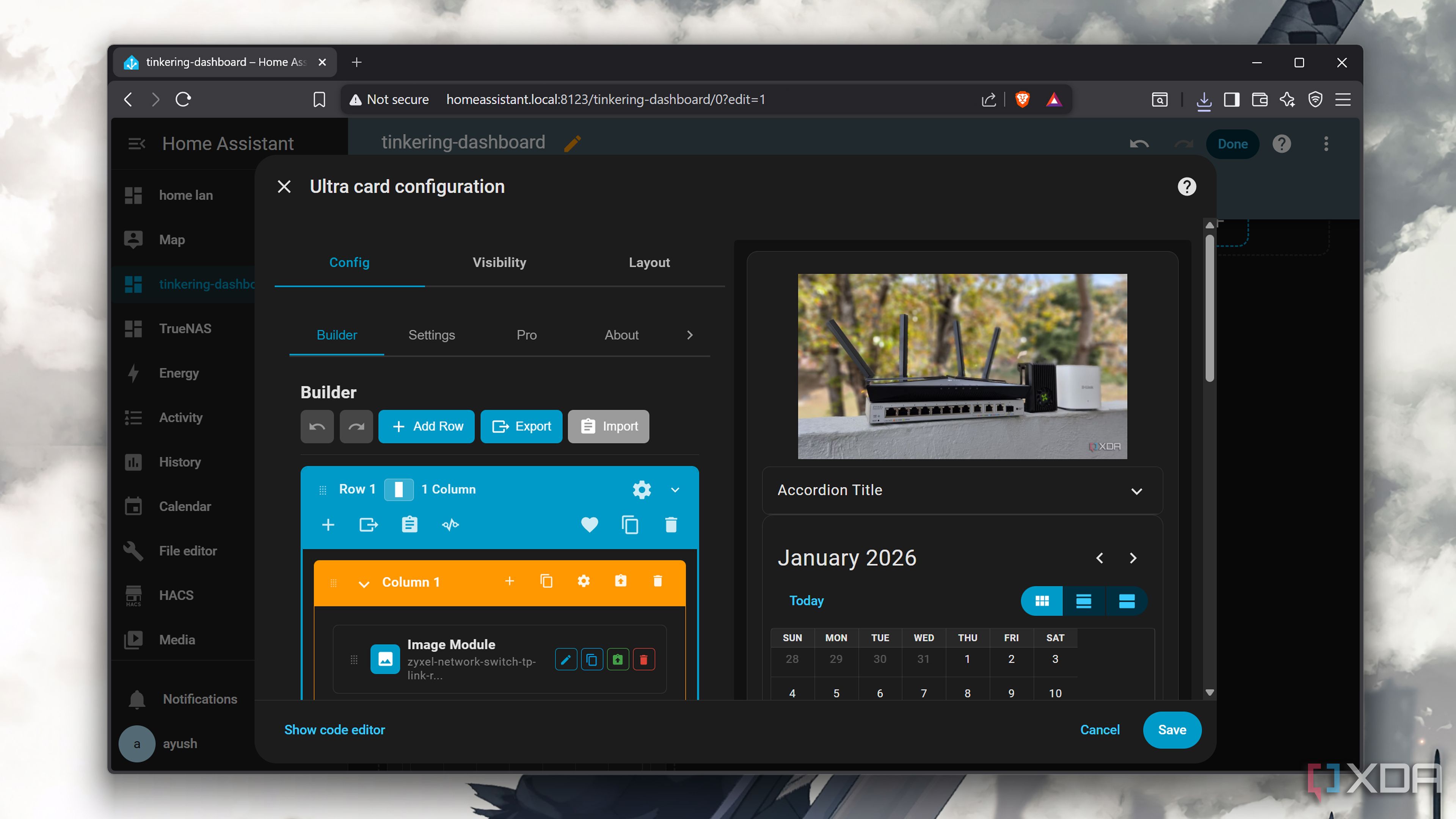
Task: Click the Row 1 column layout selector
Action: tap(399, 490)
